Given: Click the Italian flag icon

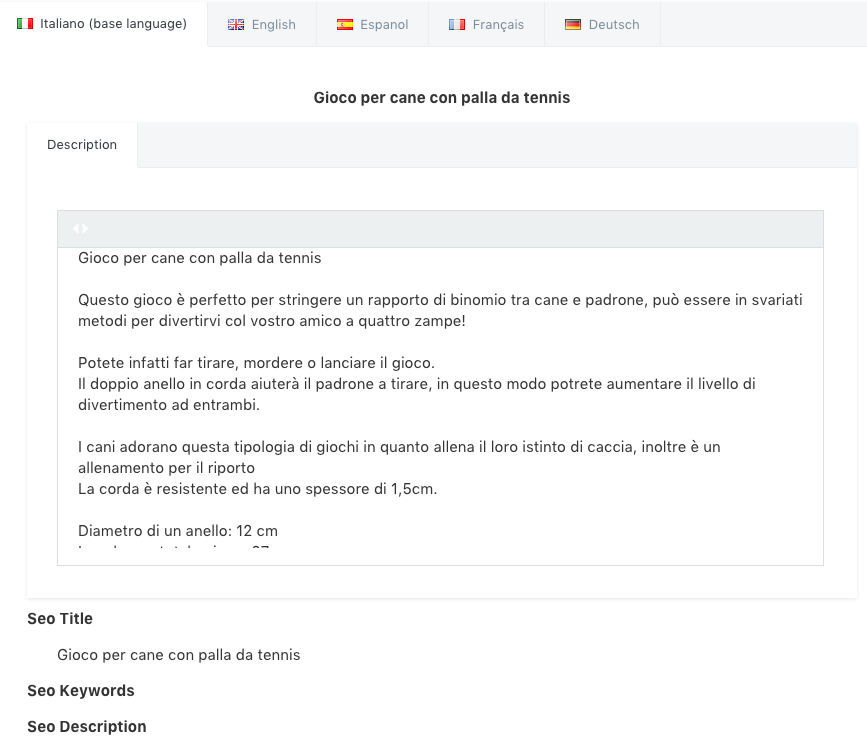Looking at the screenshot, I should (x=25, y=23).
